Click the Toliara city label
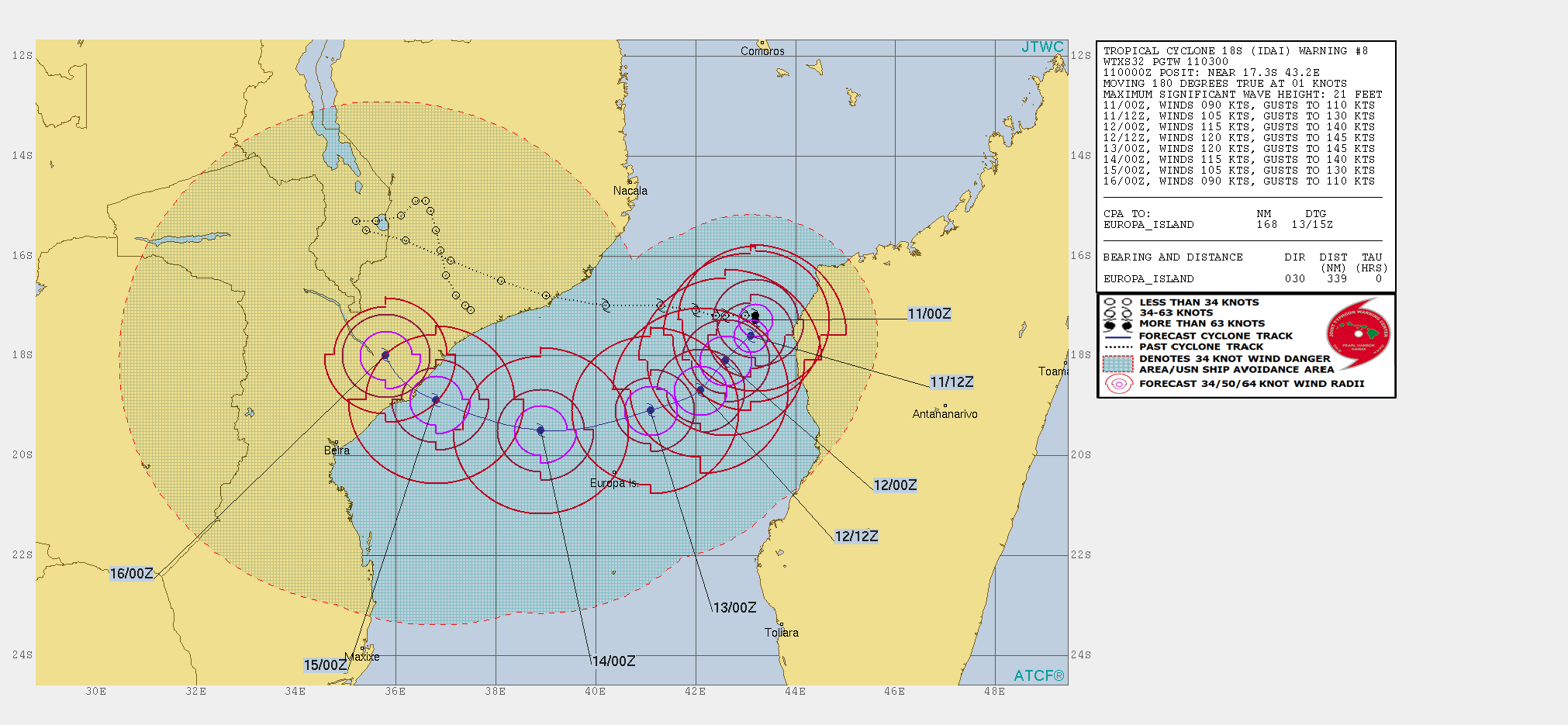 point(782,633)
